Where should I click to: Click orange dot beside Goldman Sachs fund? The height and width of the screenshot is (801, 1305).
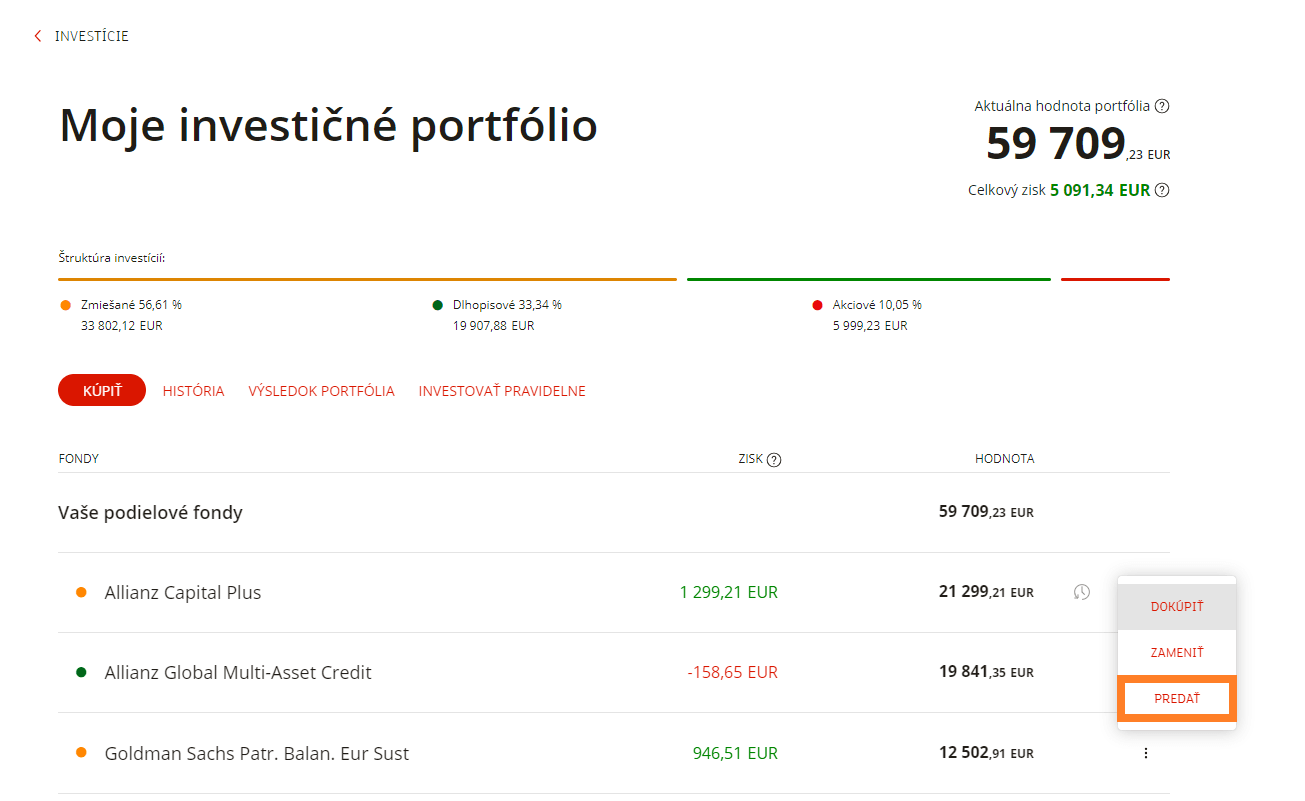(81, 753)
